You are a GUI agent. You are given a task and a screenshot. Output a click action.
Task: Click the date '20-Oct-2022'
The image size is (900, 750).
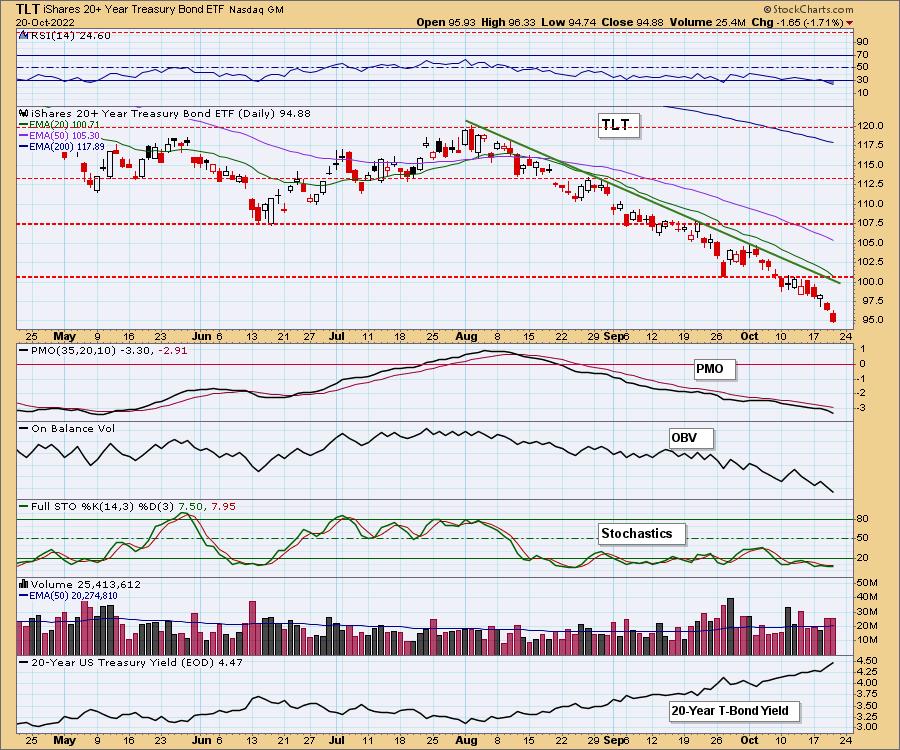click(x=44, y=22)
